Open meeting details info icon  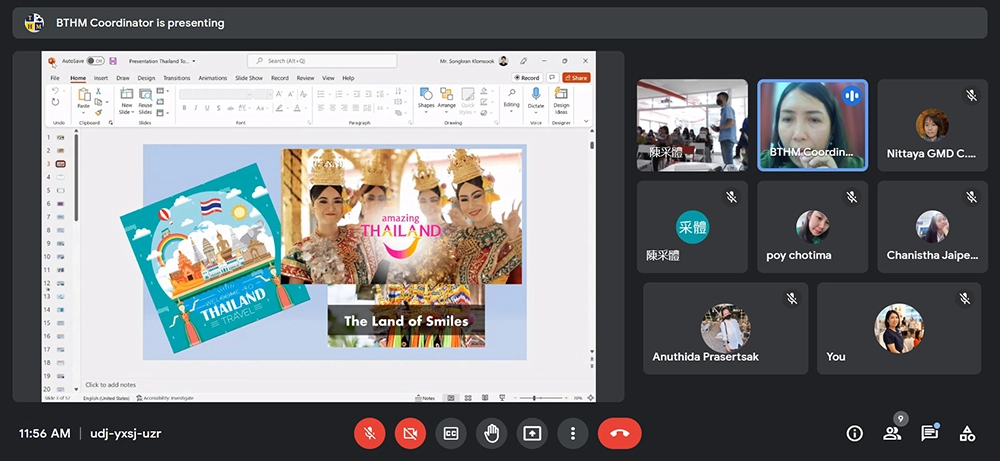tap(854, 434)
